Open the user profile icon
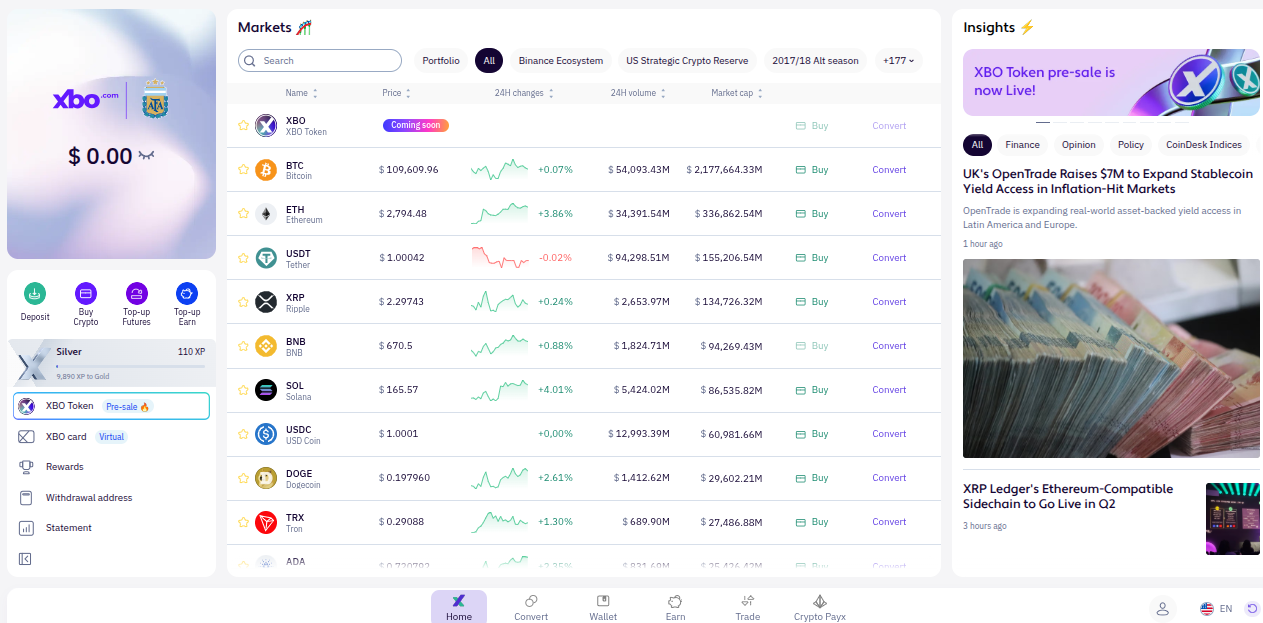Screen dimensions: 1263x623 [1162, 608]
